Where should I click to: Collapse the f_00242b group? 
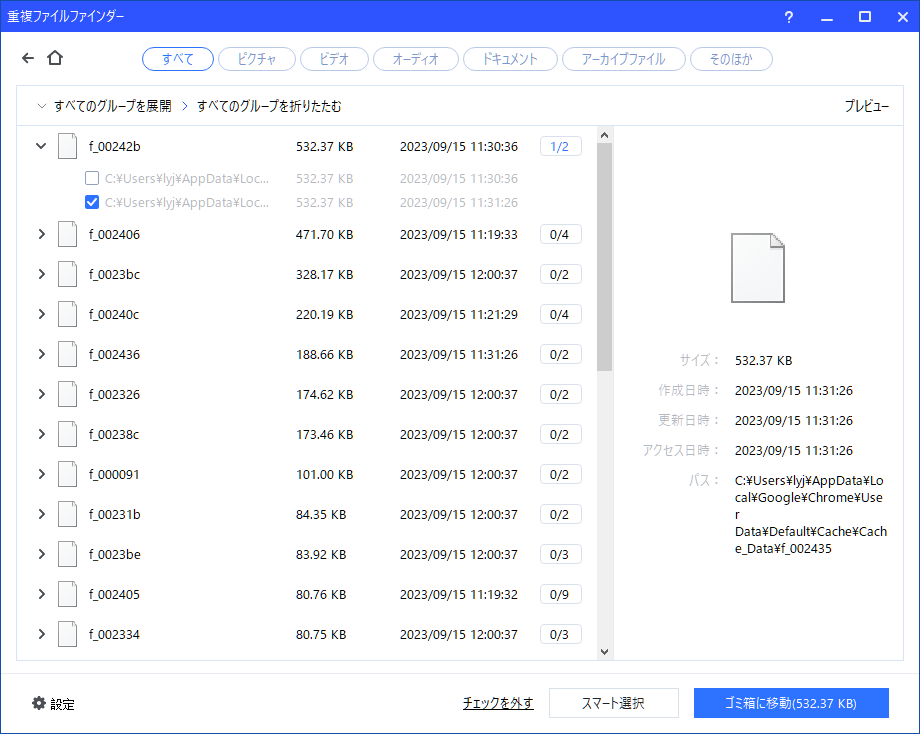coord(41,146)
